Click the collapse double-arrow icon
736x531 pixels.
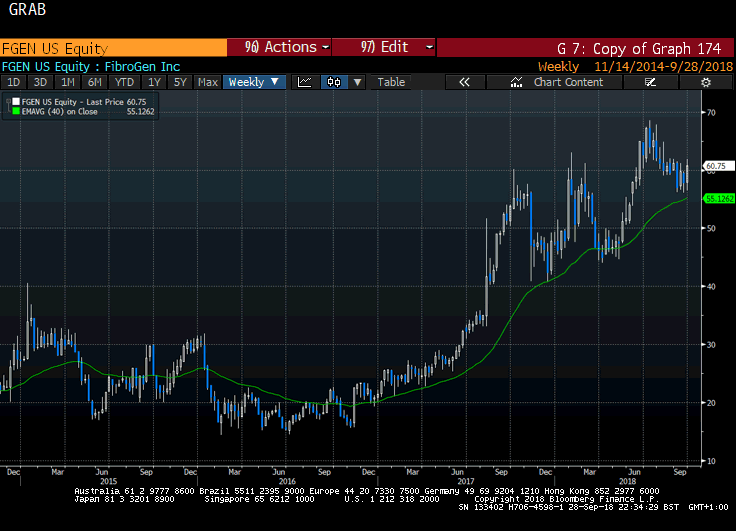pyautogui.click(x=464, y=82)
